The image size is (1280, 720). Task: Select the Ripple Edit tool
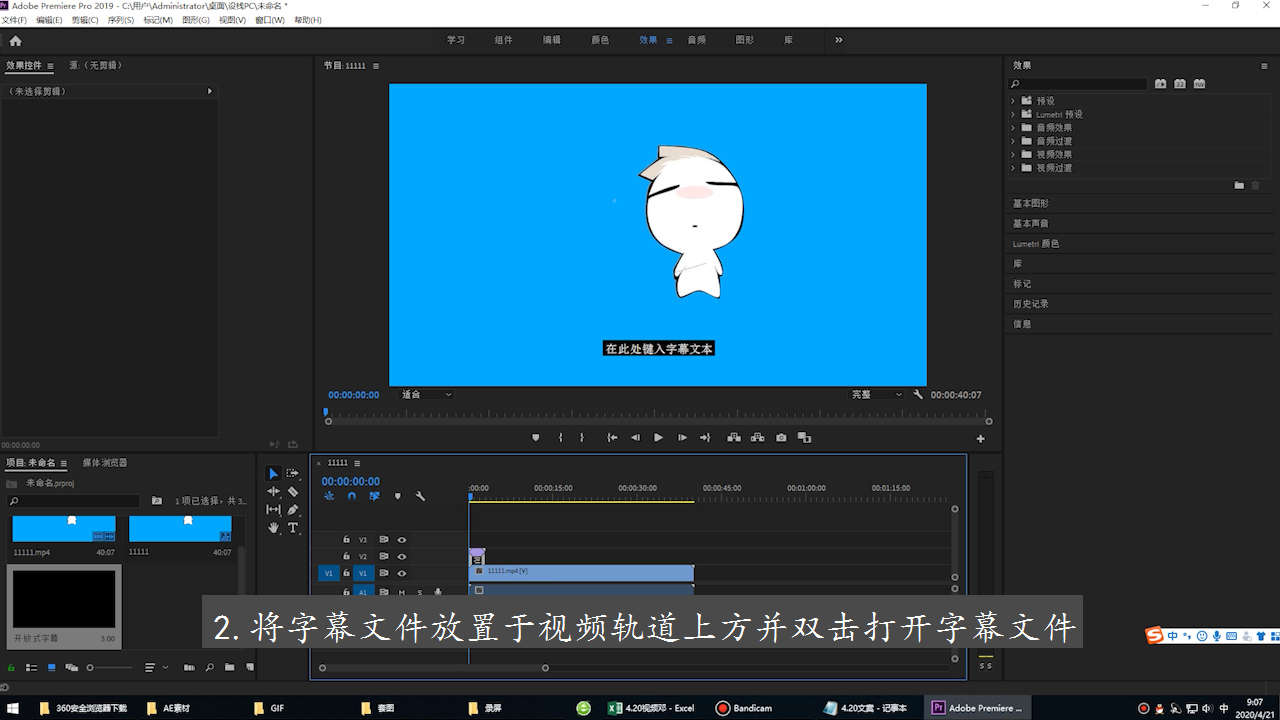pyautogui.click(x=273, y=491)
